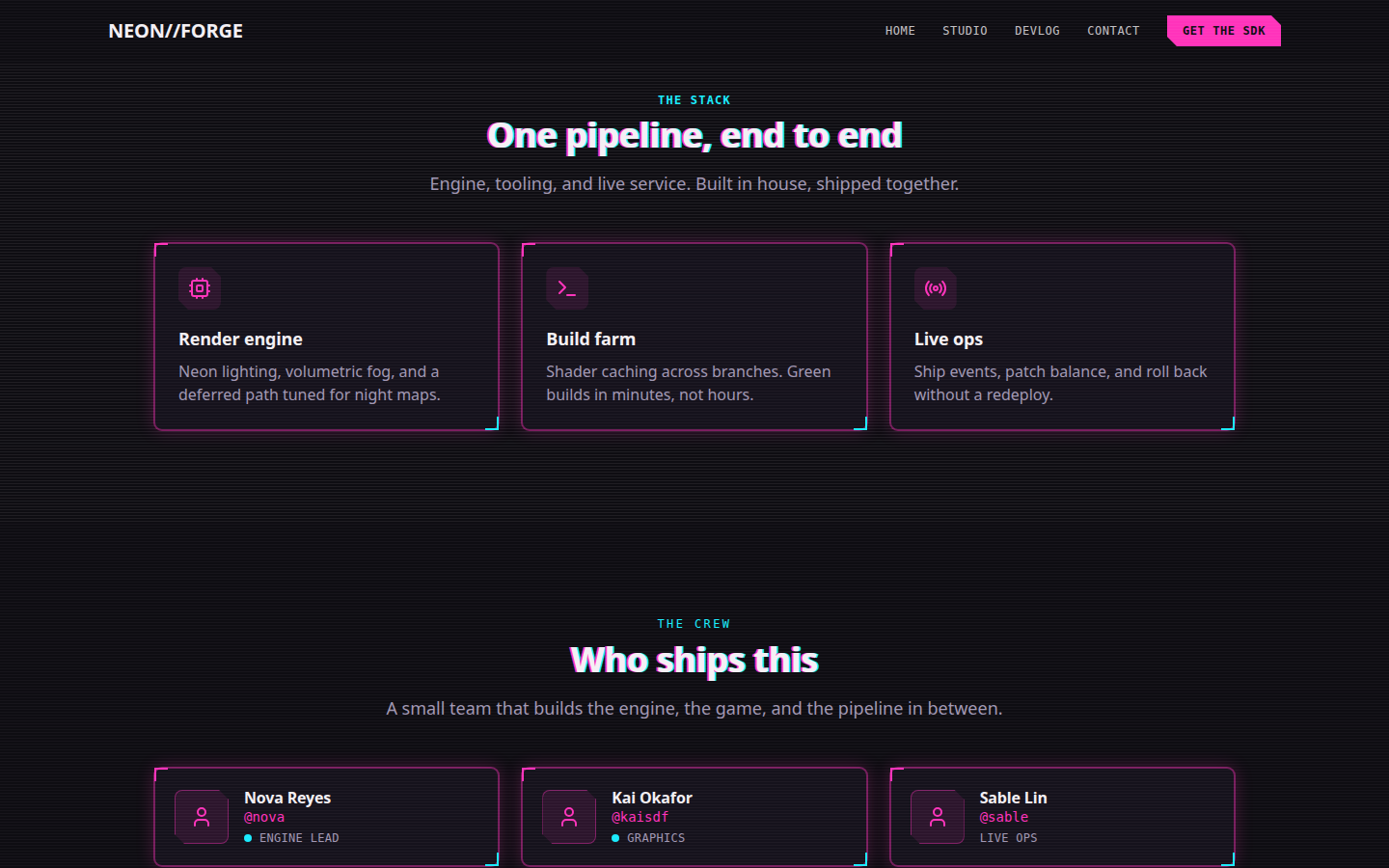Click the Live ops broadcast icon
The height and width of the screenshot is (868, 1389).
click(x=936, y=288)
